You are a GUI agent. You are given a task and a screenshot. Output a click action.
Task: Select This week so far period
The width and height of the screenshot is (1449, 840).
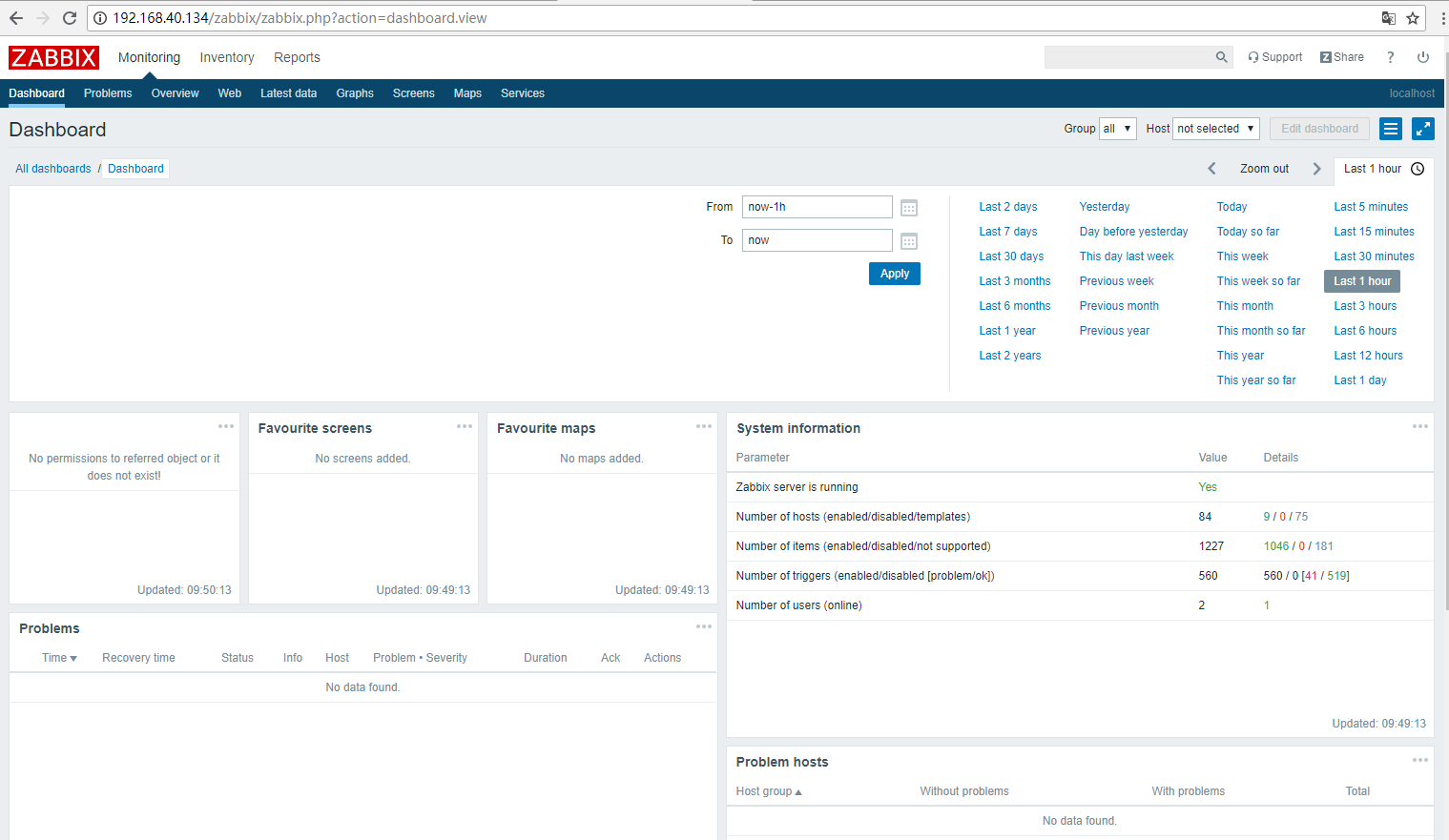coord(1258,281)
